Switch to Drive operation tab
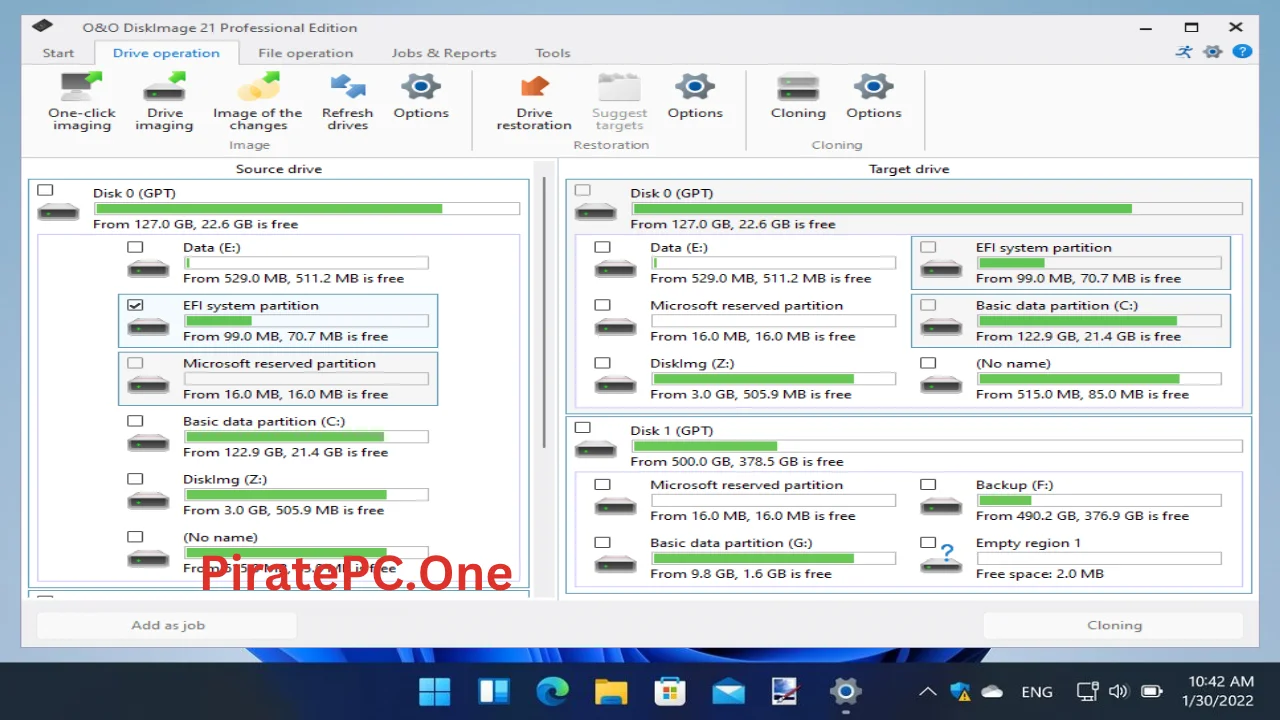This screenshot has width=1280, height=720. [x=166, y=53]
